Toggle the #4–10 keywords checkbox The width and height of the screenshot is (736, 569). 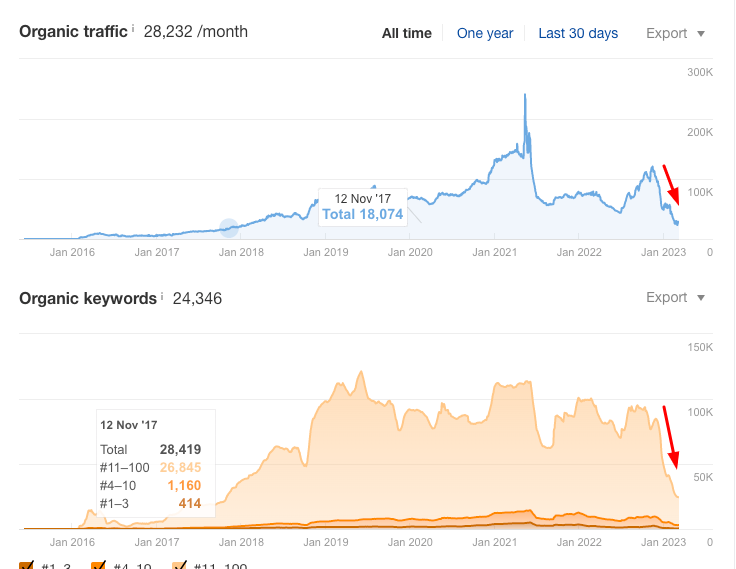click(x=99, y=565)
